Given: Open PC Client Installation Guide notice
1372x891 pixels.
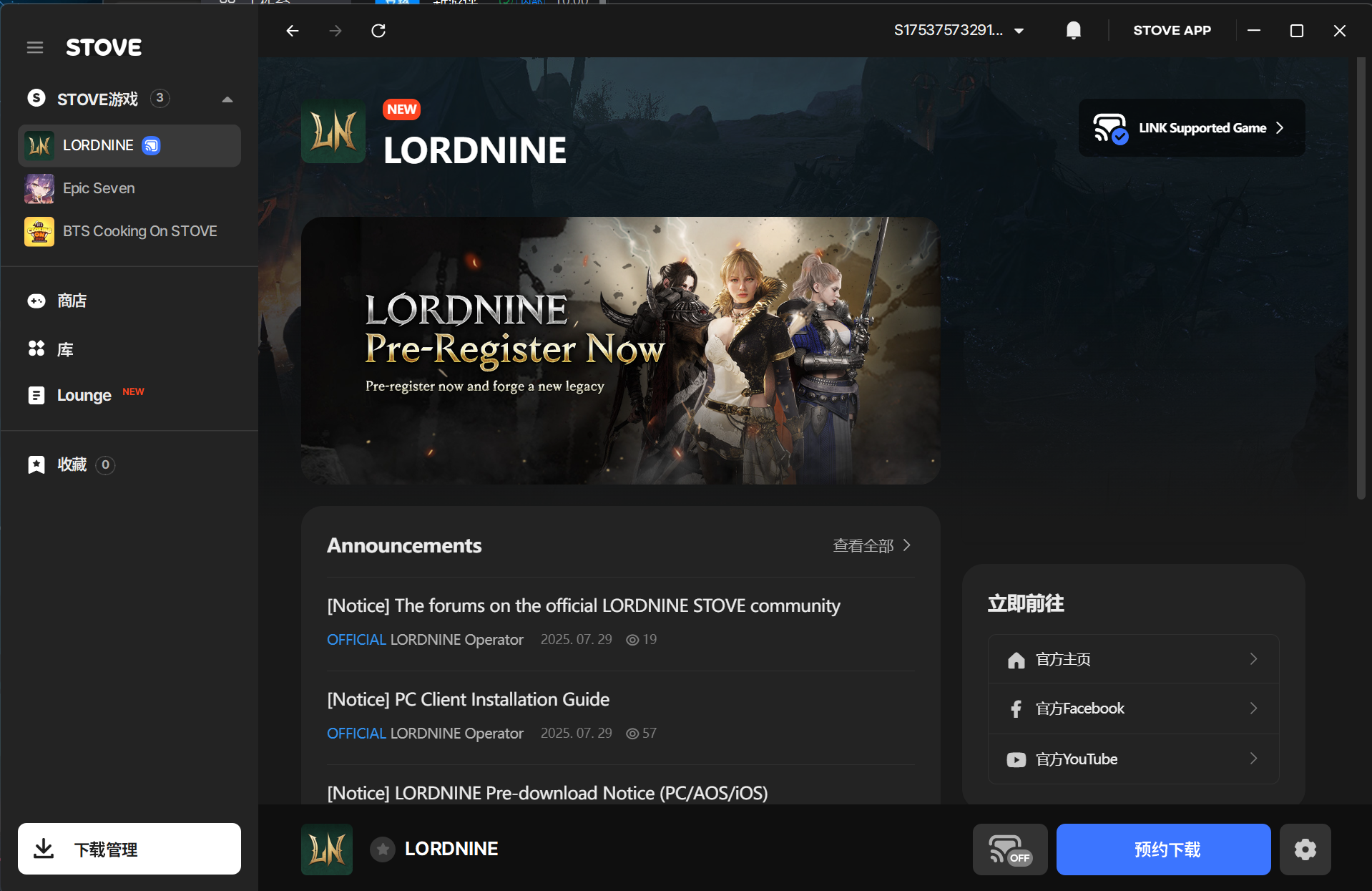Looking at the screenshot, I should pyautogui.click(x=468, y=699).
